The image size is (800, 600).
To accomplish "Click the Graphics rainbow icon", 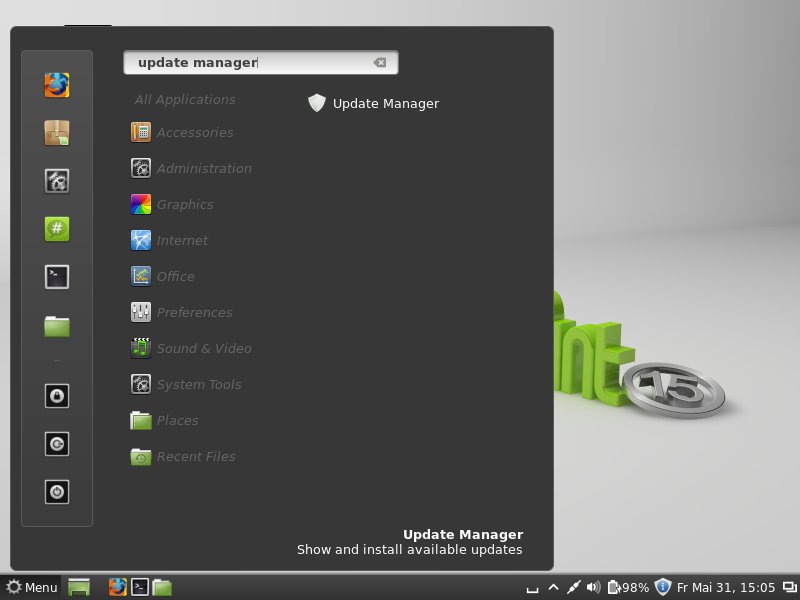I will click(x=140, y=204).
